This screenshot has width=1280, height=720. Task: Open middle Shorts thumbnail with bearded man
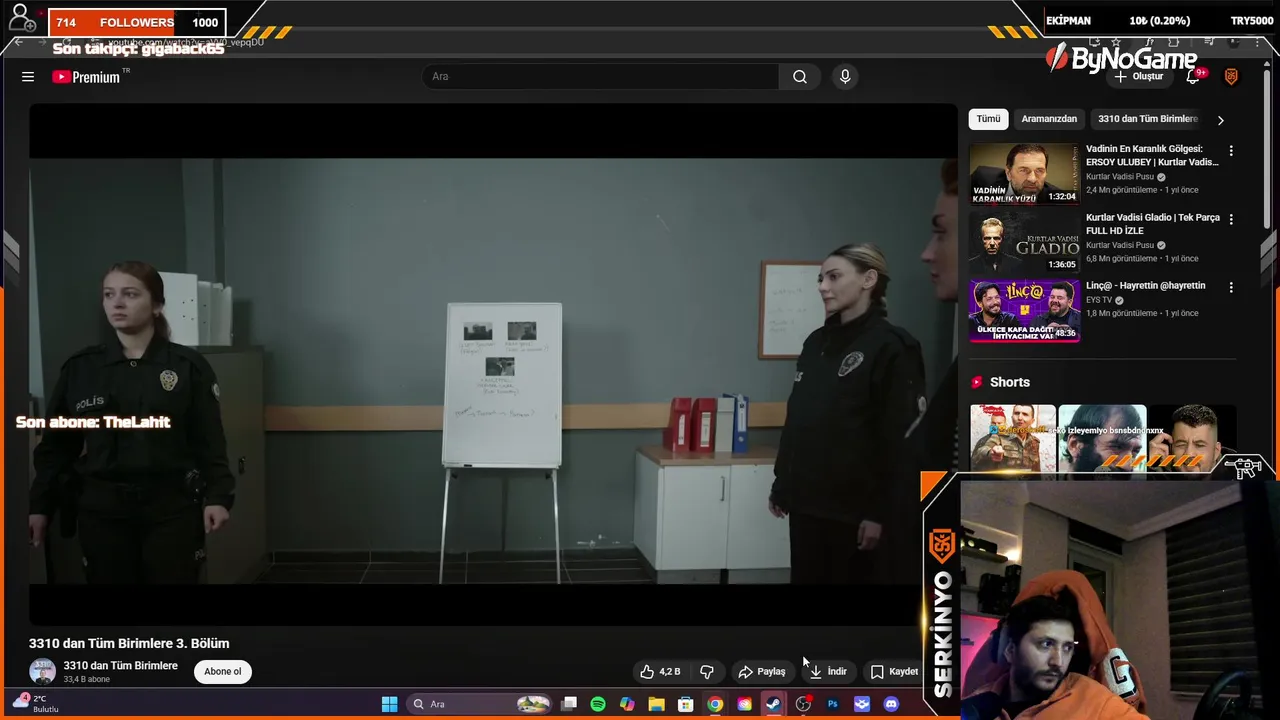(x=1102, y=437)
